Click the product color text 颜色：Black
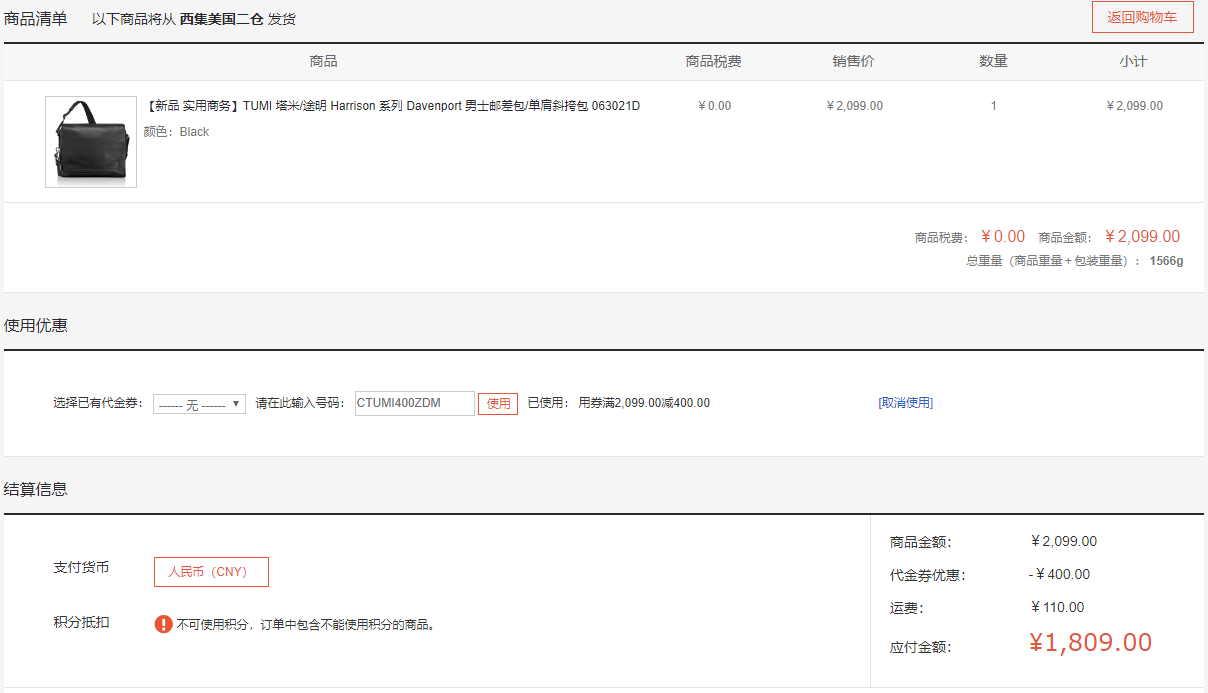The width and height of the screenshot is (1208, 693). click(176, 132)
